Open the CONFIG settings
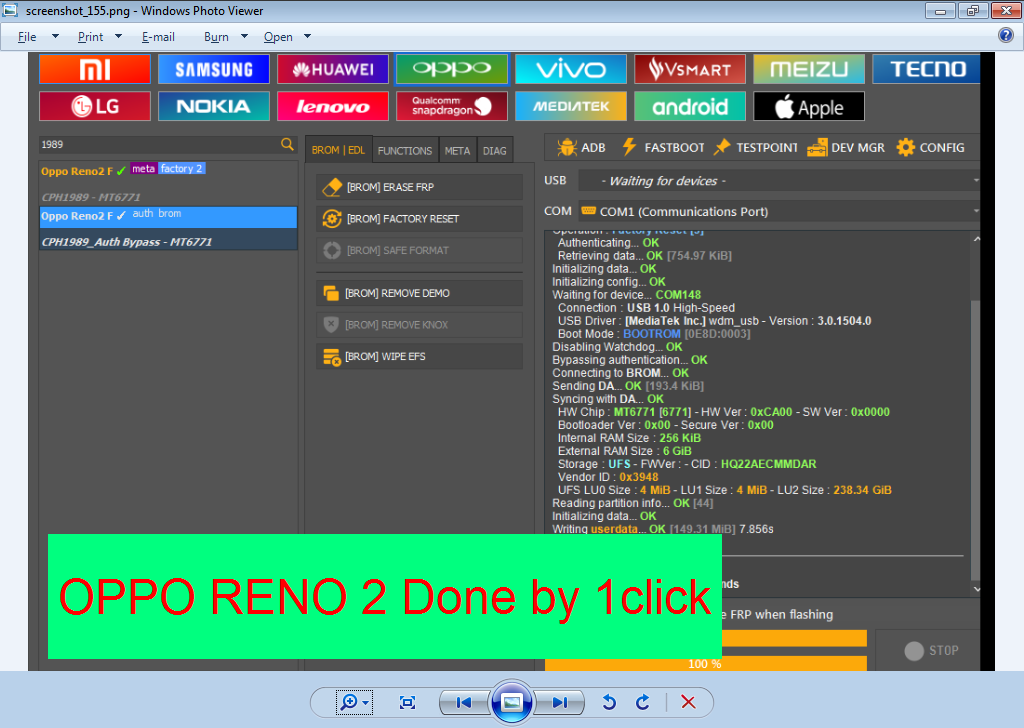Viewport: 1024px width, 728px height. pyautogui.click(x=931, y=148)
